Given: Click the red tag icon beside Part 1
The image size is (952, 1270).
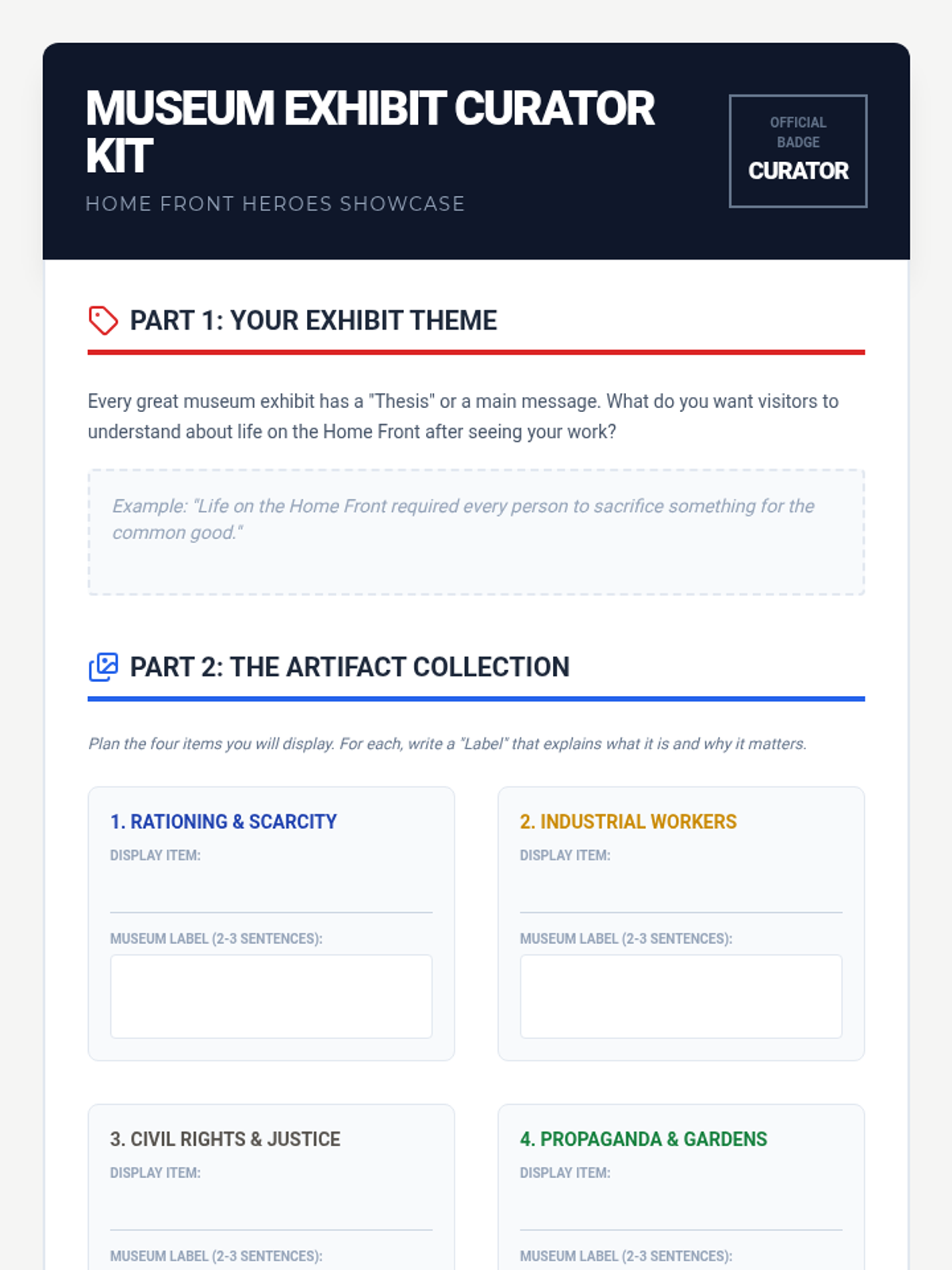Looking at the screenshot, I should 103,321.
